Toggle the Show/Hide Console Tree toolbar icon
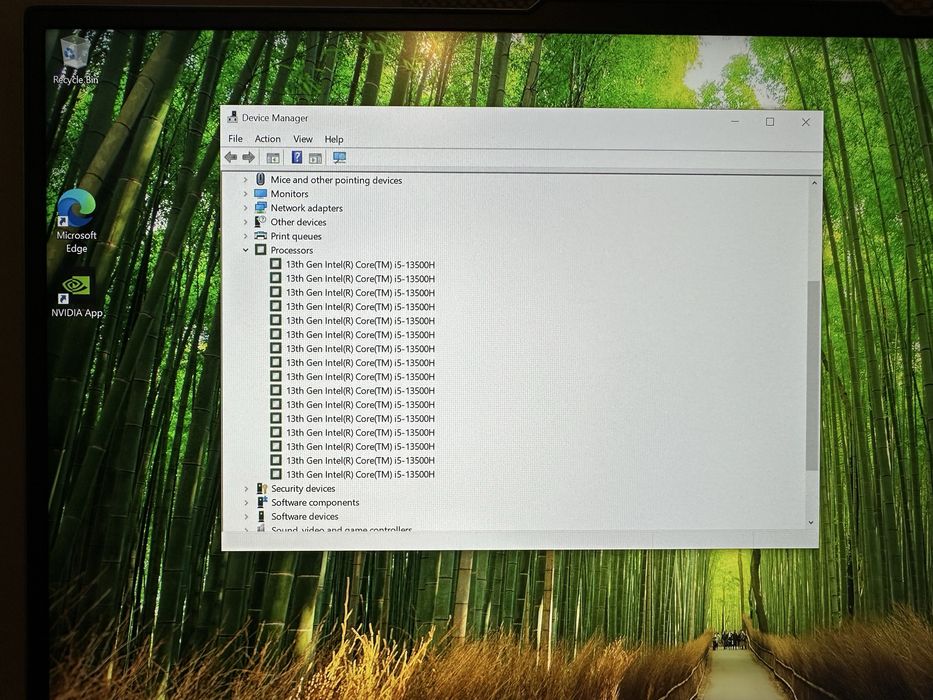Viewport: 933px width, 700px height. [273, 158]
